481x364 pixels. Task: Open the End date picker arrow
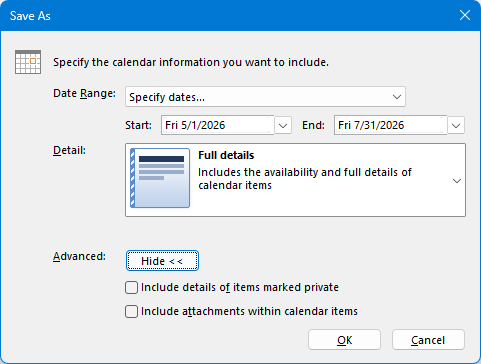(x=456, y=126)
